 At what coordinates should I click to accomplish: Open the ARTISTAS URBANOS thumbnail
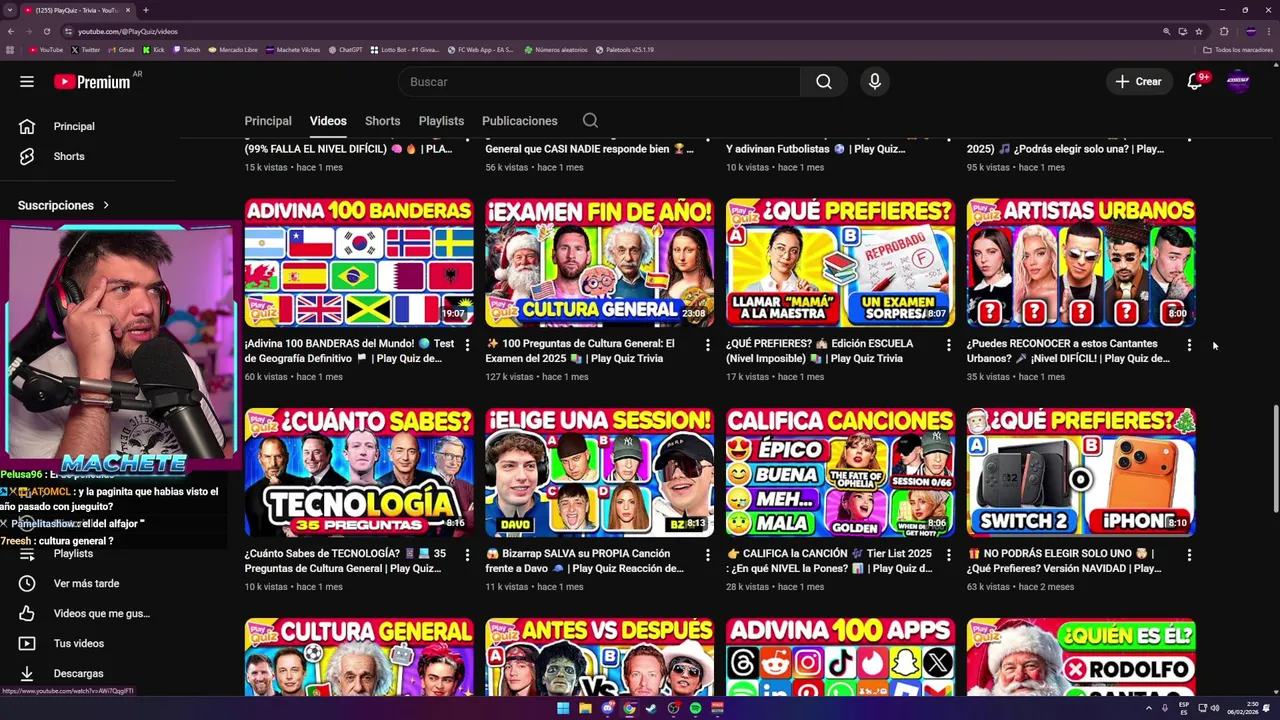1081,262
